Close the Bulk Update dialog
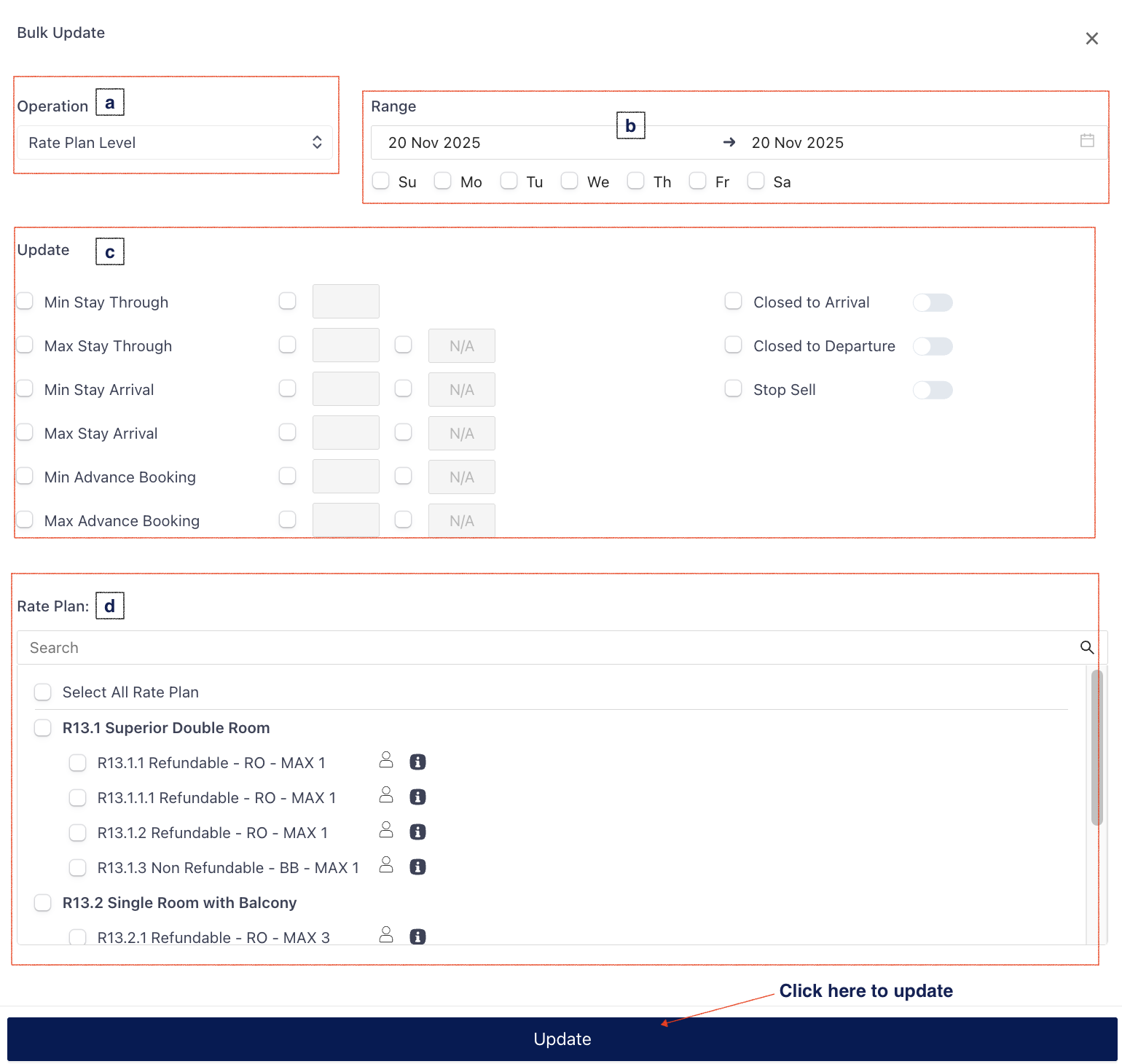 tap(1091, 39)
